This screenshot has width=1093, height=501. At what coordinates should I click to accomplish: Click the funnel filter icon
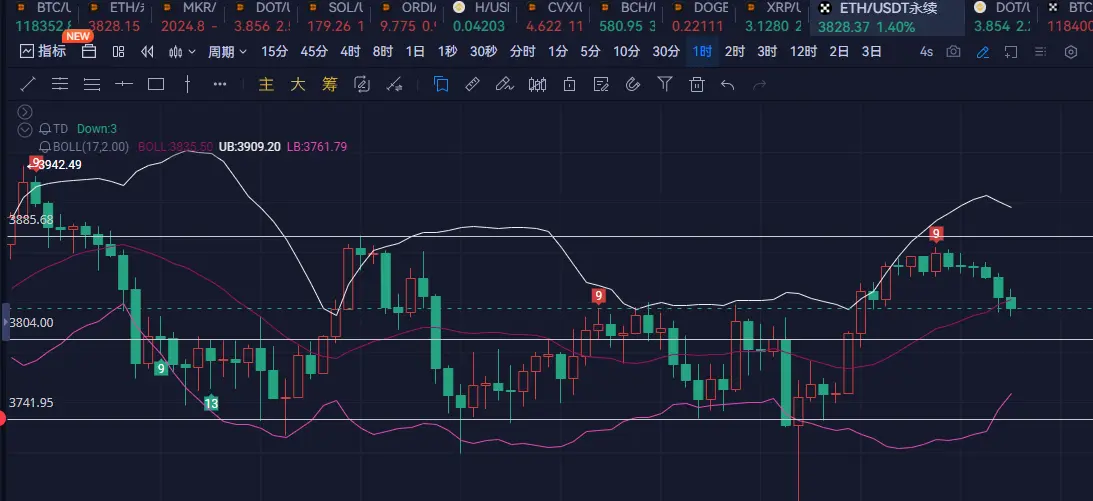(x=665, y=84)
